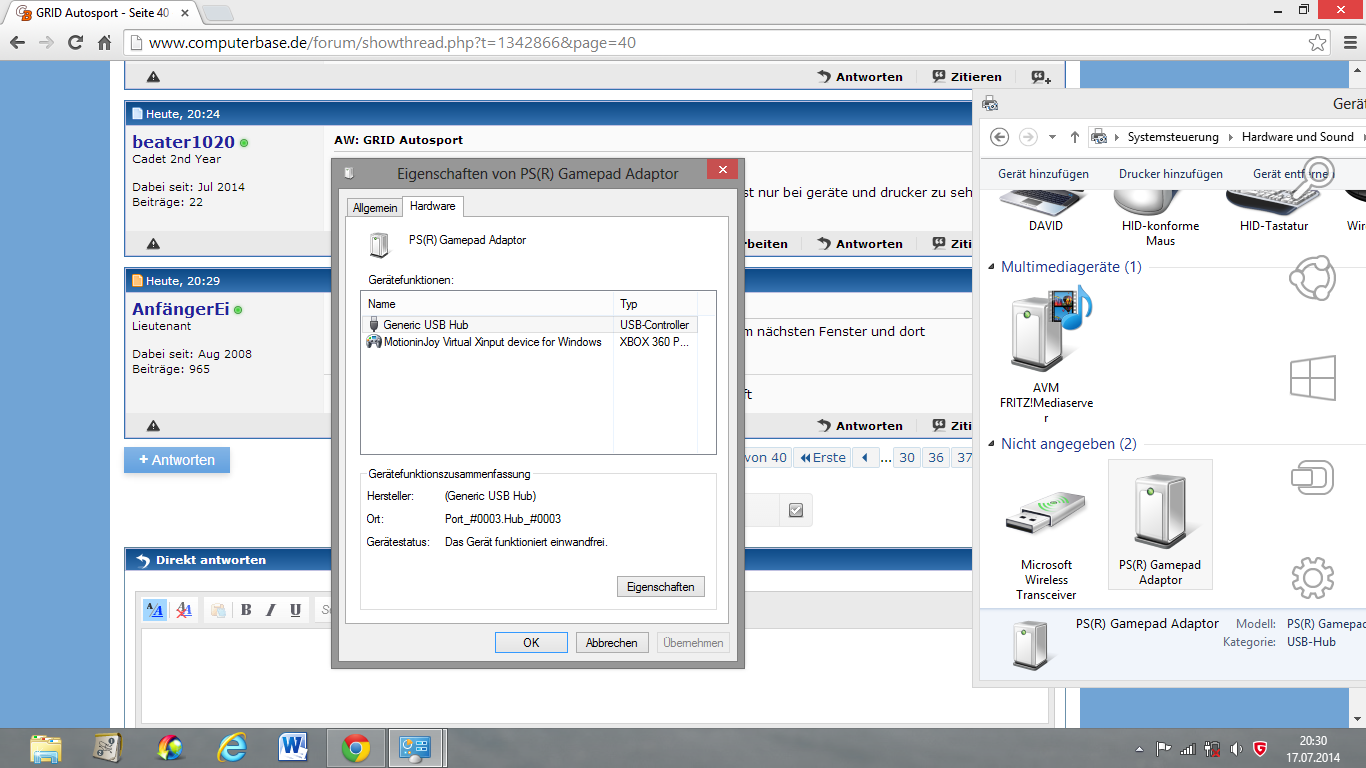Click Antworten in AnfängerEi's post
The height and width of the screenshot is (768, 1366).
860,426
